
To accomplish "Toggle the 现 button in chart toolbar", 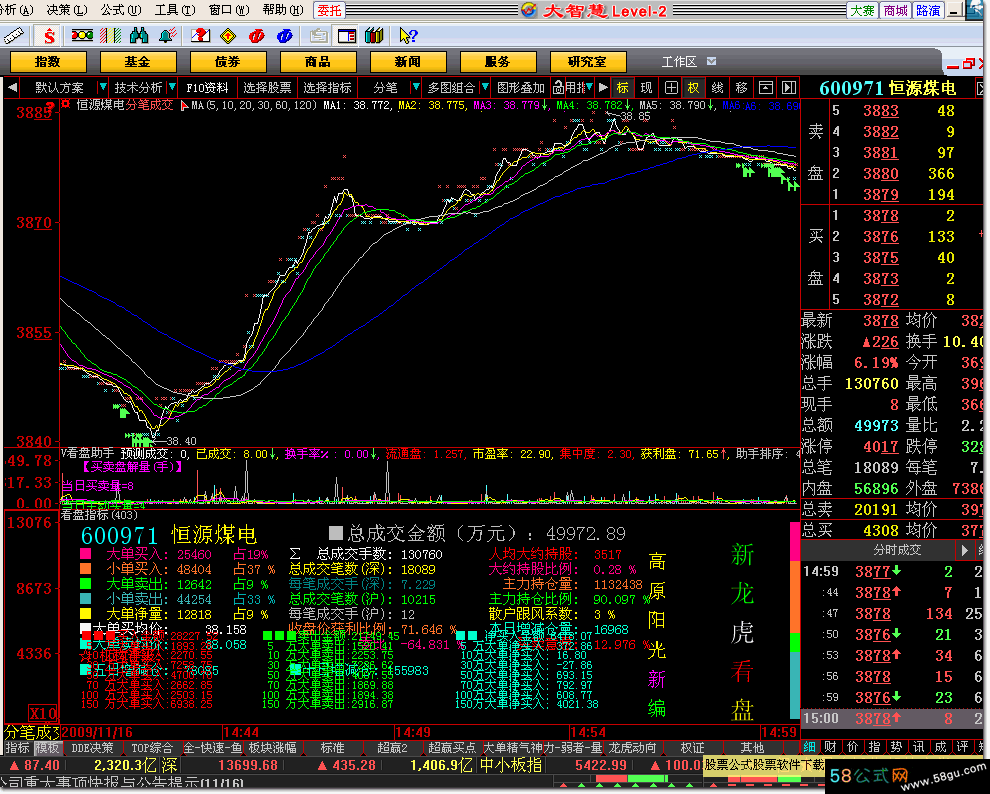I will (x=647, y=87).
